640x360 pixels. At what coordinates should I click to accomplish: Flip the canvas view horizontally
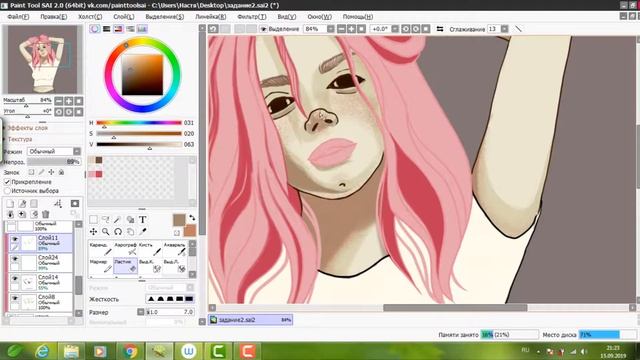(x=440, y=29)
